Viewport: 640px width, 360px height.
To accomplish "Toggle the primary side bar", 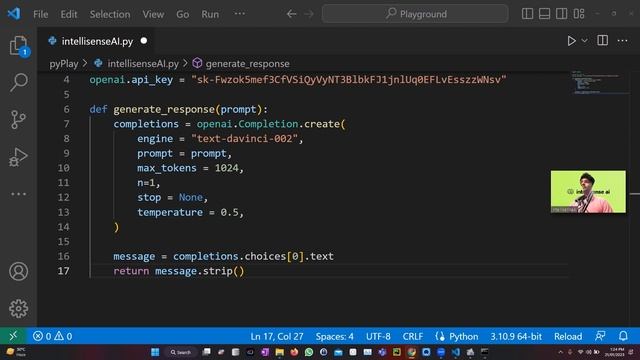I will tap(527, 14).
